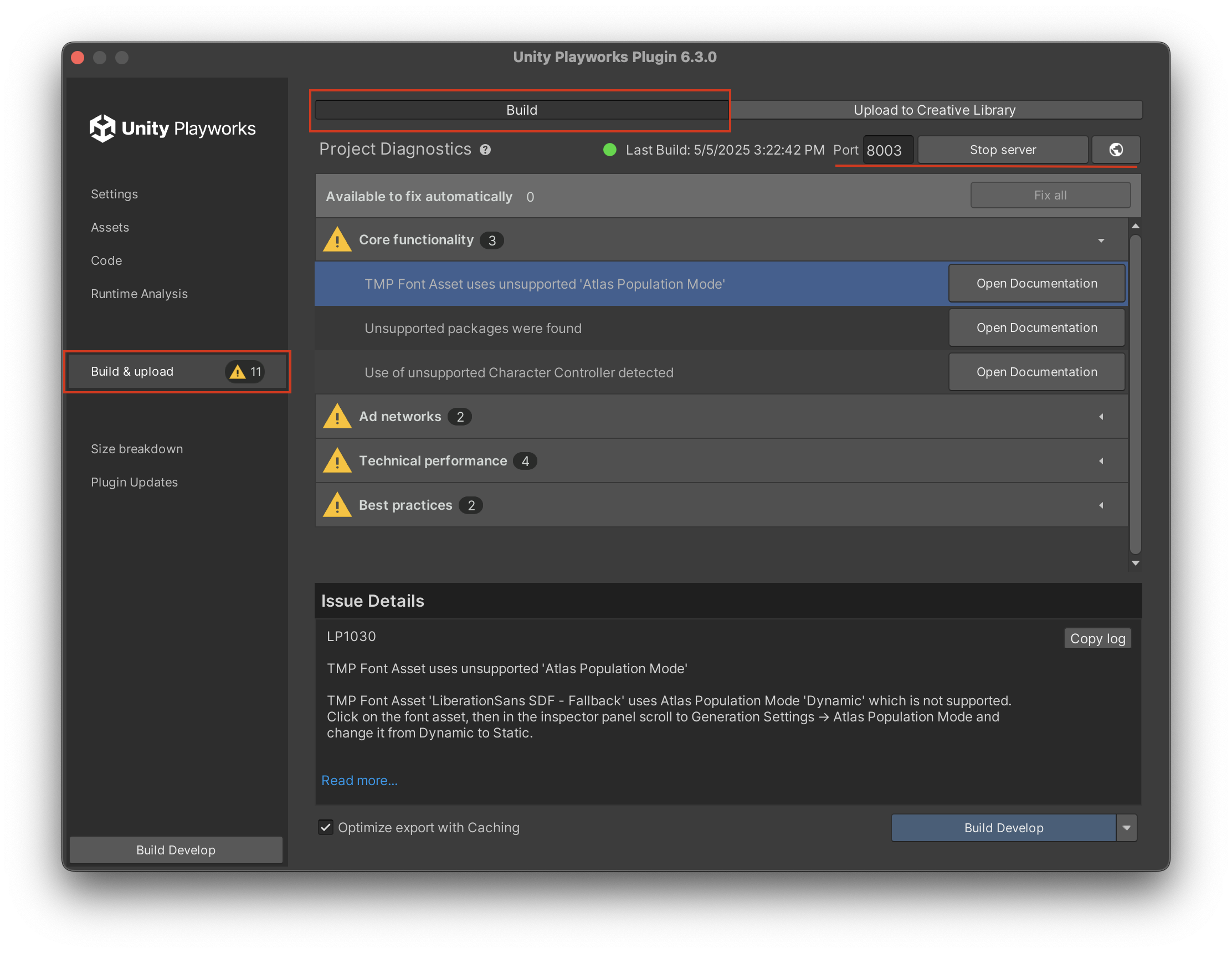Click the Port number input field
The image size is (1232, 953).
887,150
